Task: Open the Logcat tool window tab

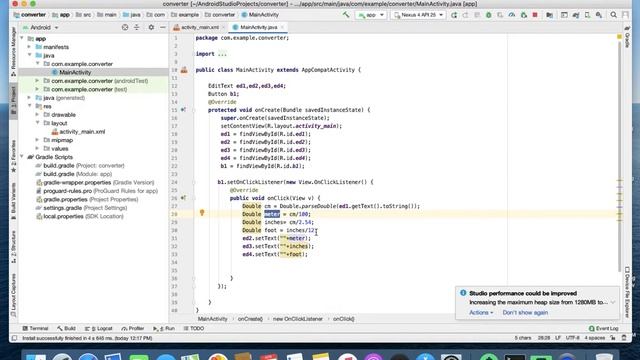Action: pos(98,328)
